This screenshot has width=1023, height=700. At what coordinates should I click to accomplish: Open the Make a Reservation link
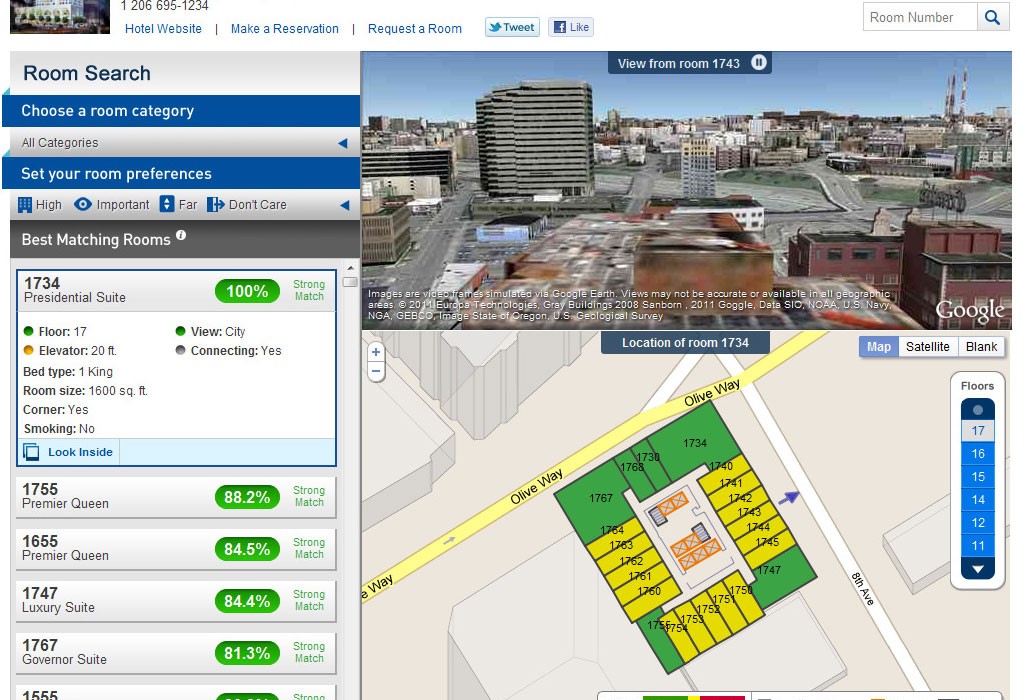click(284, 29)
